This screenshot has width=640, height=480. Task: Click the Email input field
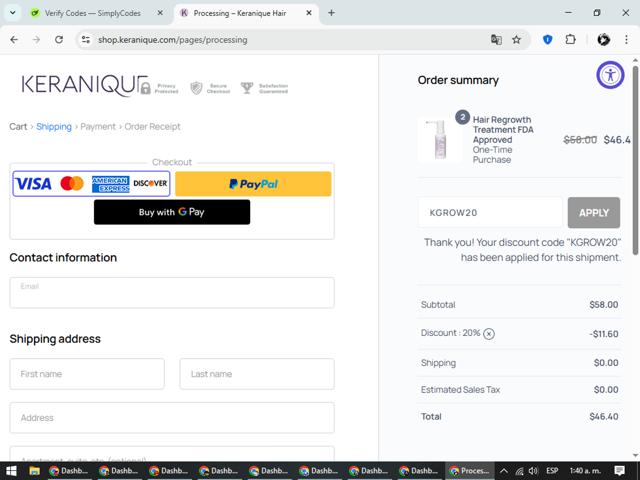(x=172, y=293)
